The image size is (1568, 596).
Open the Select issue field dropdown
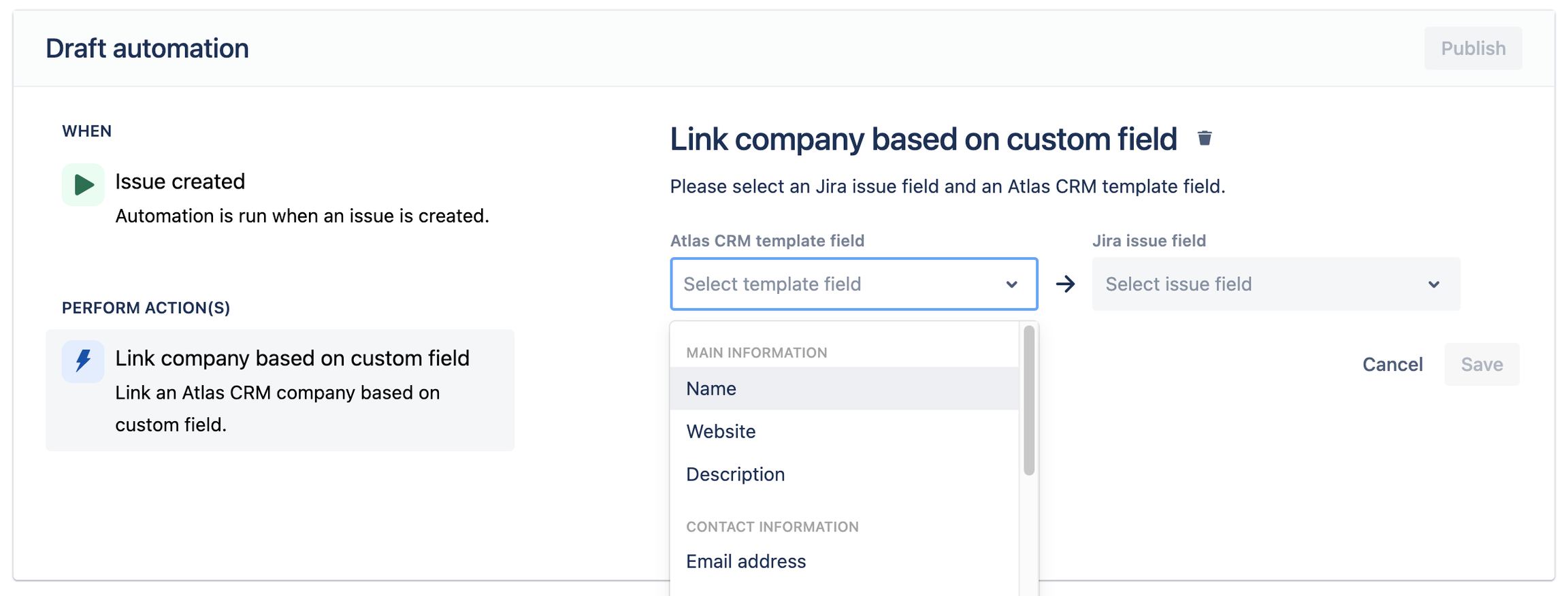point(1262,284)
